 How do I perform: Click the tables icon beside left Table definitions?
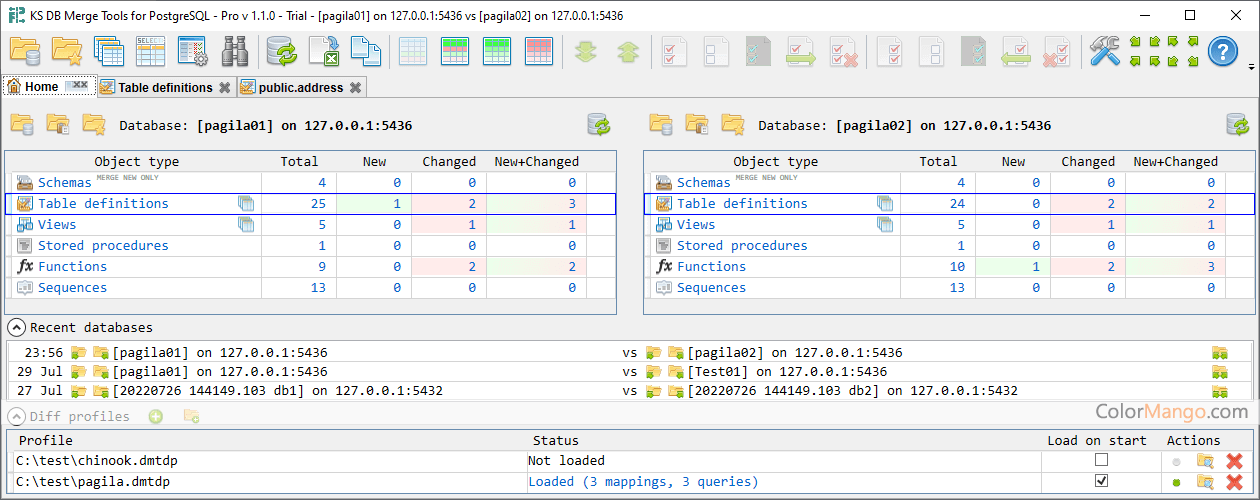pyautogui.click(x=246, y=203)
